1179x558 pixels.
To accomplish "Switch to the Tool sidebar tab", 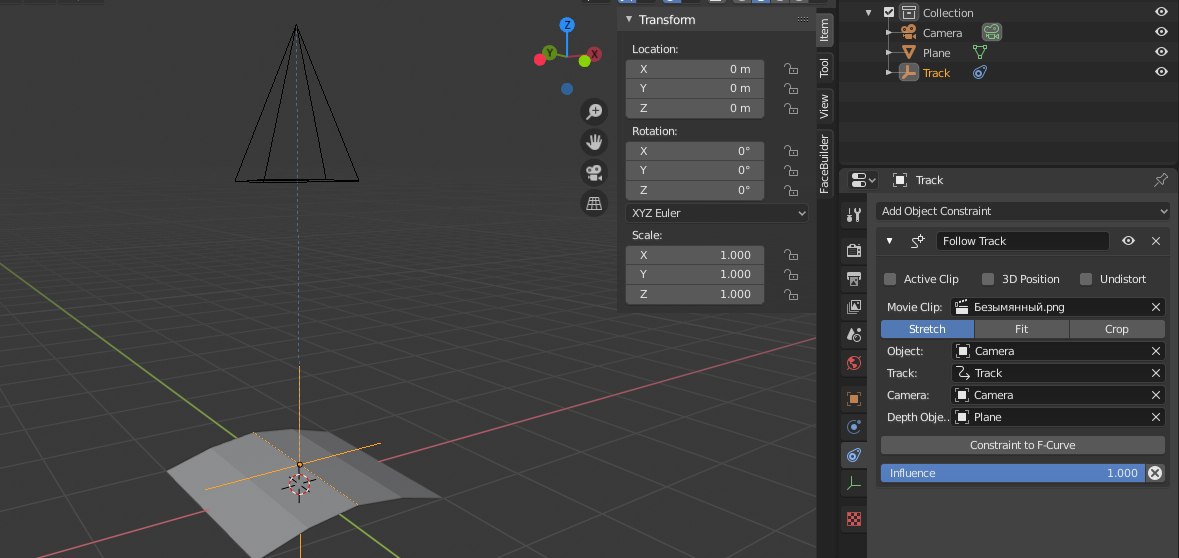I will (824, 68).
